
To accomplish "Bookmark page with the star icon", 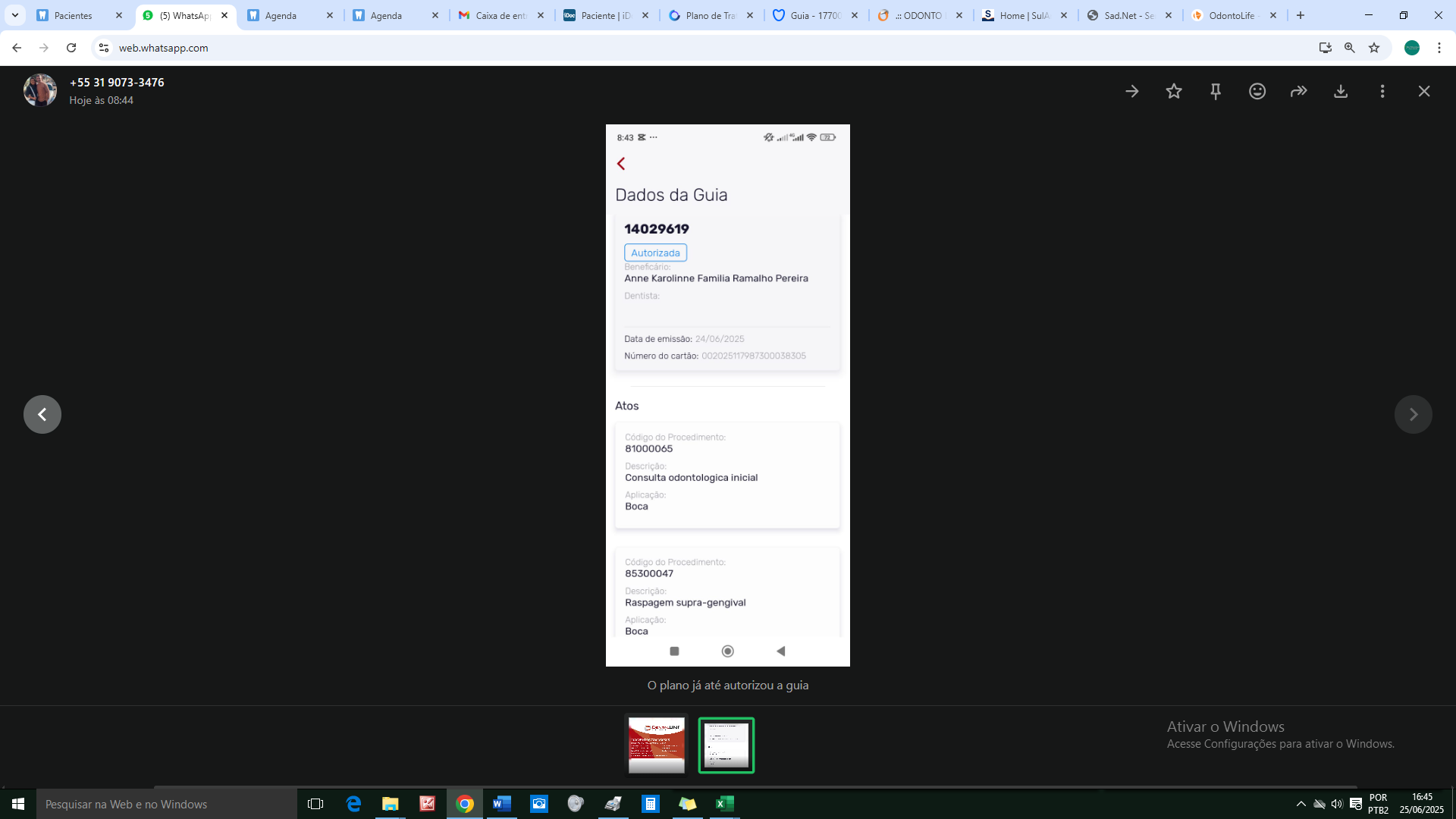I will point(1374,48).
